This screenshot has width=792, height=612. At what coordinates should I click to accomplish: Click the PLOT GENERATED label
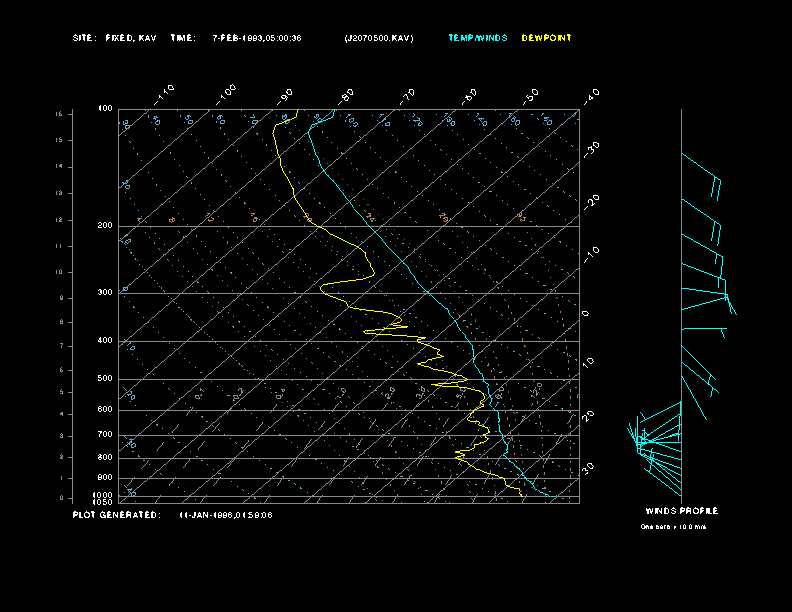(x=115, y=515)
